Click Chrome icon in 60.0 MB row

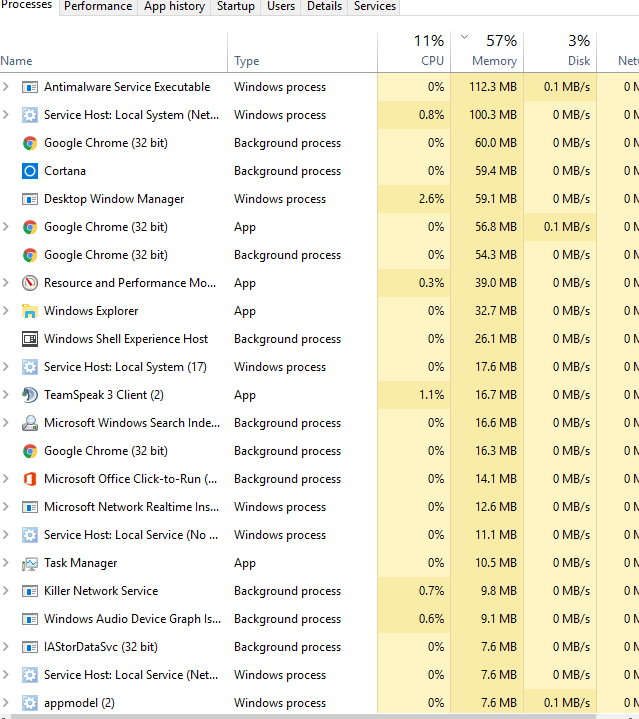(30, 143)
